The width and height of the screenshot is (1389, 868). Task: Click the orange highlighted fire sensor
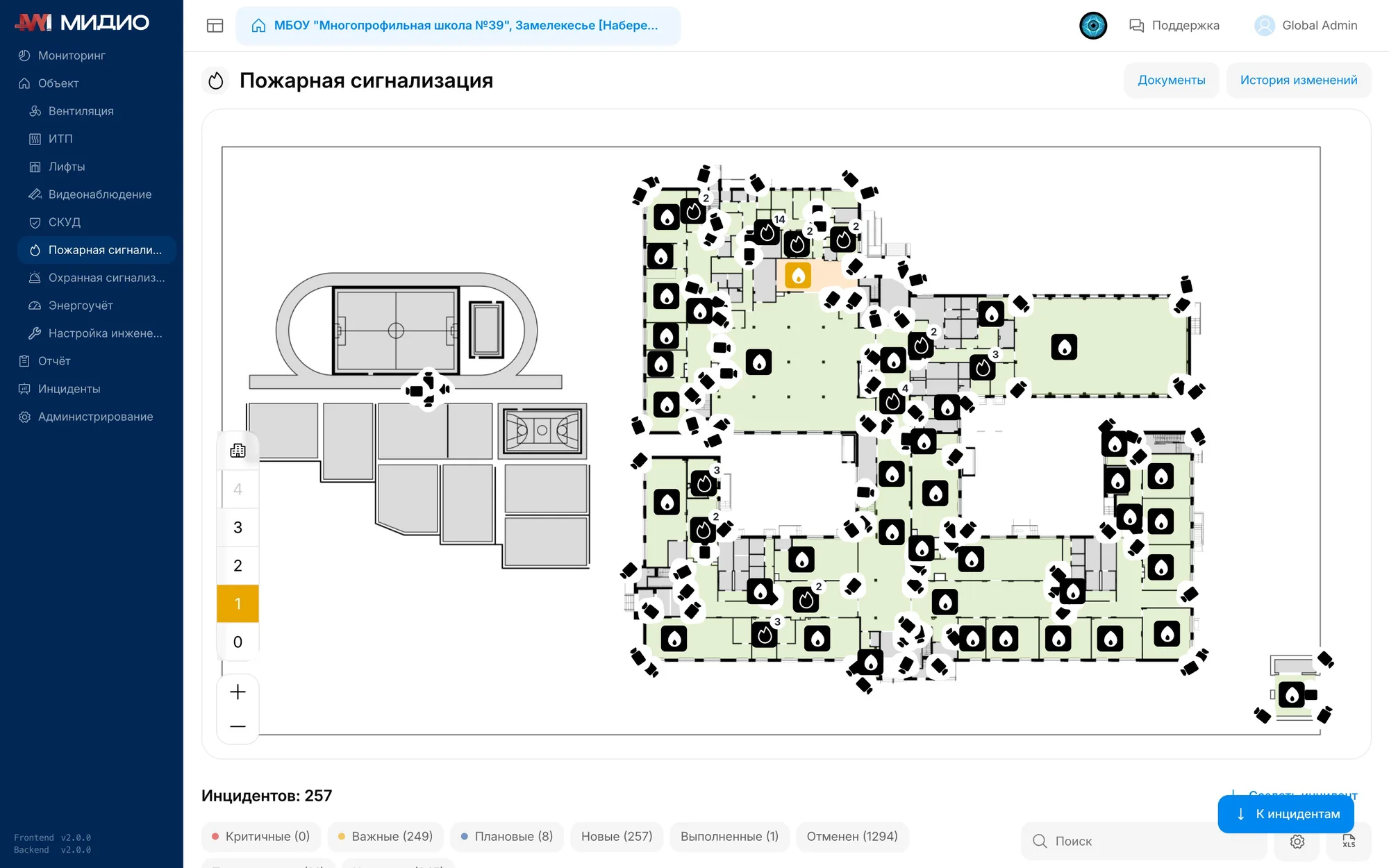(x=798, y=276)
